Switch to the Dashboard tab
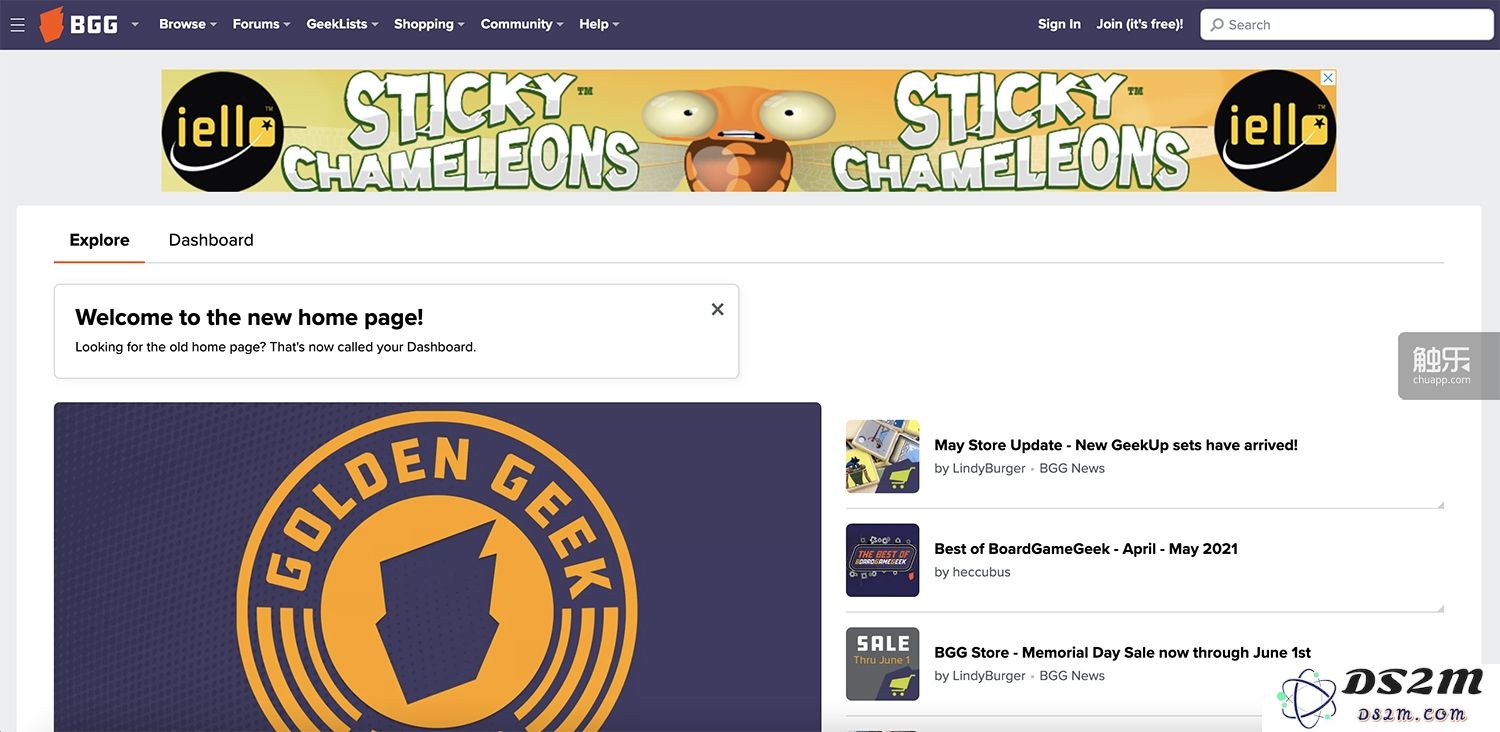Image resolution: width=1500 pixels, height=732 pixels. [x=211, y=240]
